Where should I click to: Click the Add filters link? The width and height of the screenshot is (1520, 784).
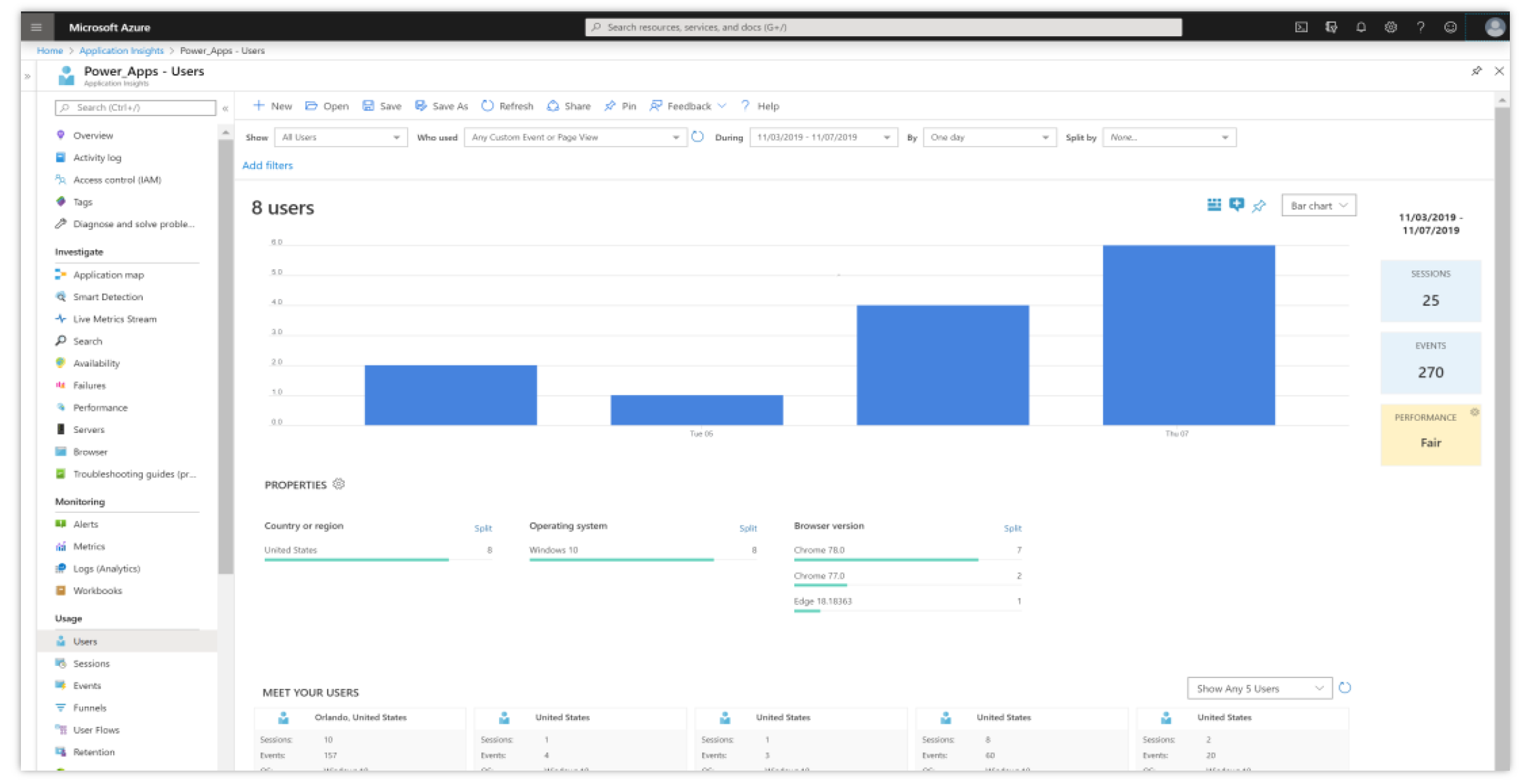pyautogui.click(x=267, y=165)
